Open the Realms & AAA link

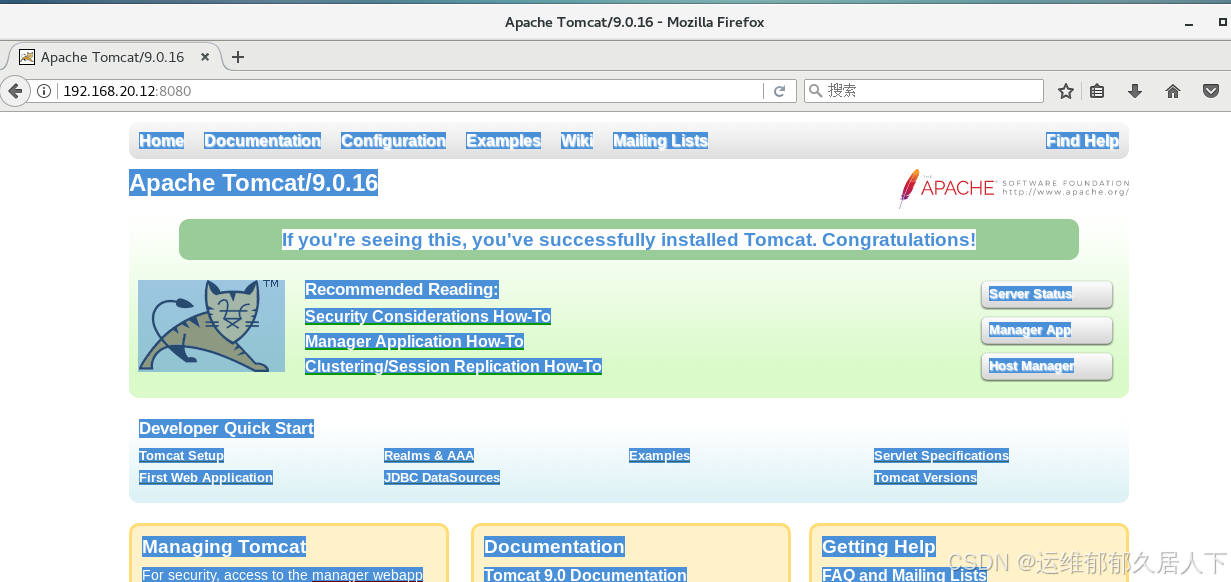pos(429,456)
